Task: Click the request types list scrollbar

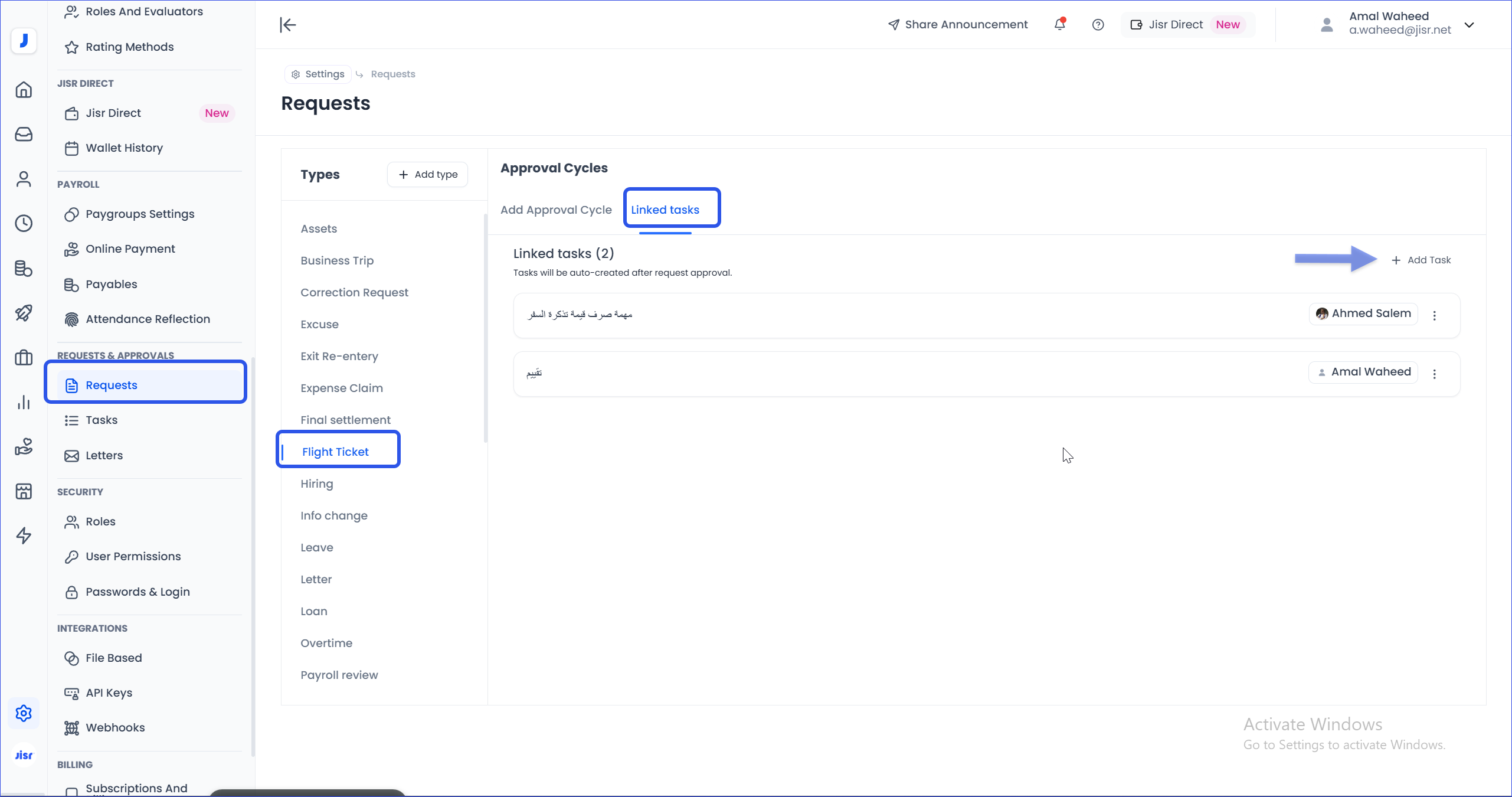Action: pos(485,328)
